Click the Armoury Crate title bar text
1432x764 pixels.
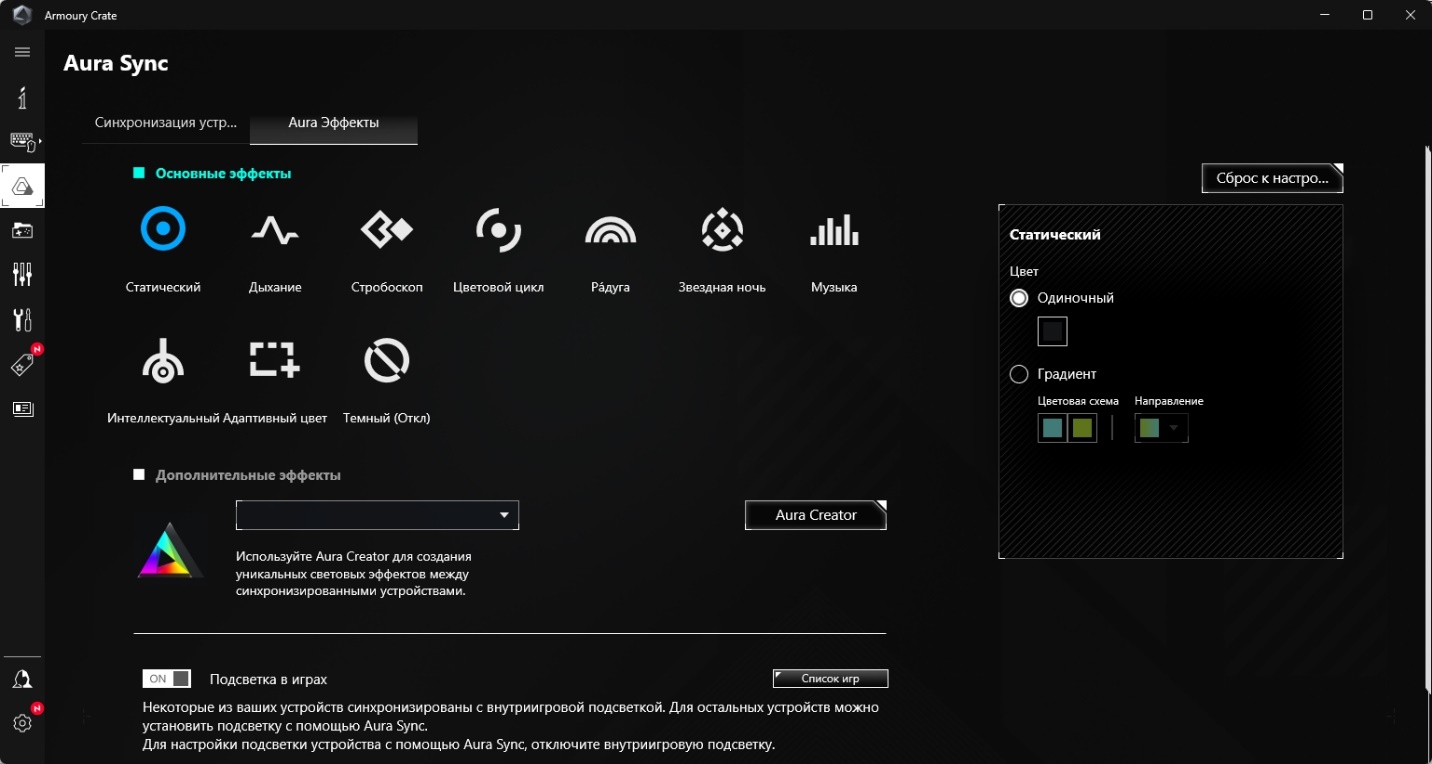coord(81,16)
